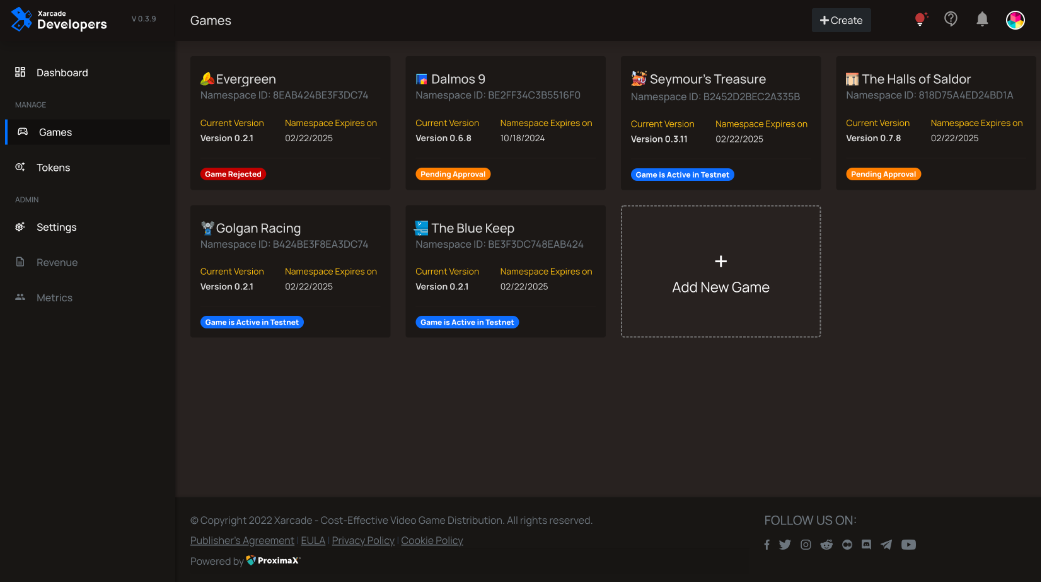This screenshot has width=1041, height=582.
Task: Open the Twitter social icon
Action: [x=786, y=544]
